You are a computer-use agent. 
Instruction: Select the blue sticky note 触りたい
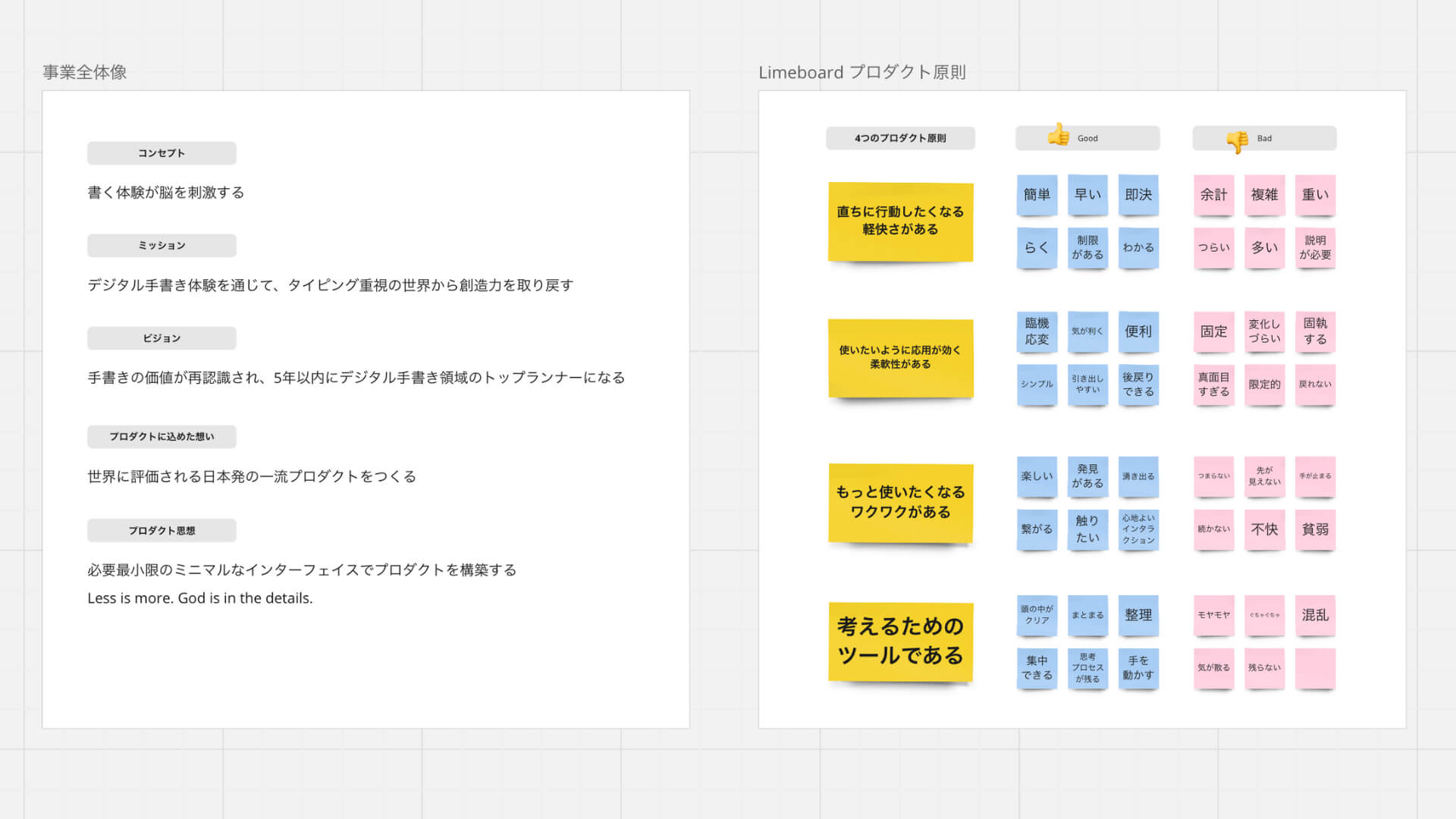(1087, 529)
